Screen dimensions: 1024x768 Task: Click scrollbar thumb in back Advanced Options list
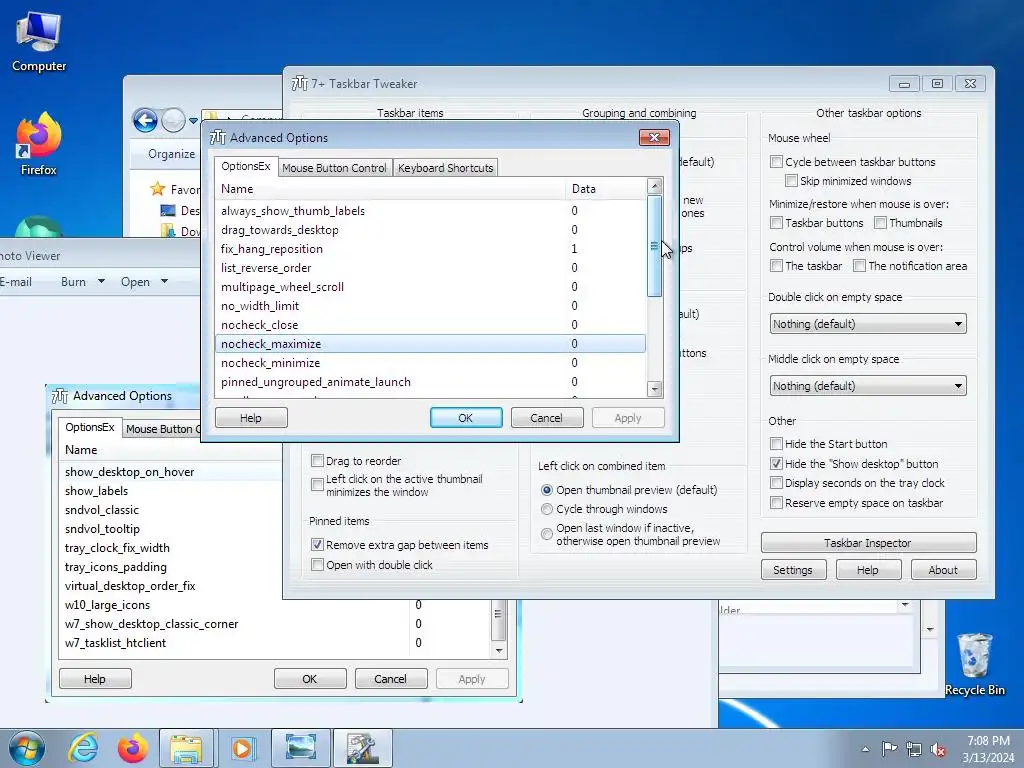click(x=498, y=620)
